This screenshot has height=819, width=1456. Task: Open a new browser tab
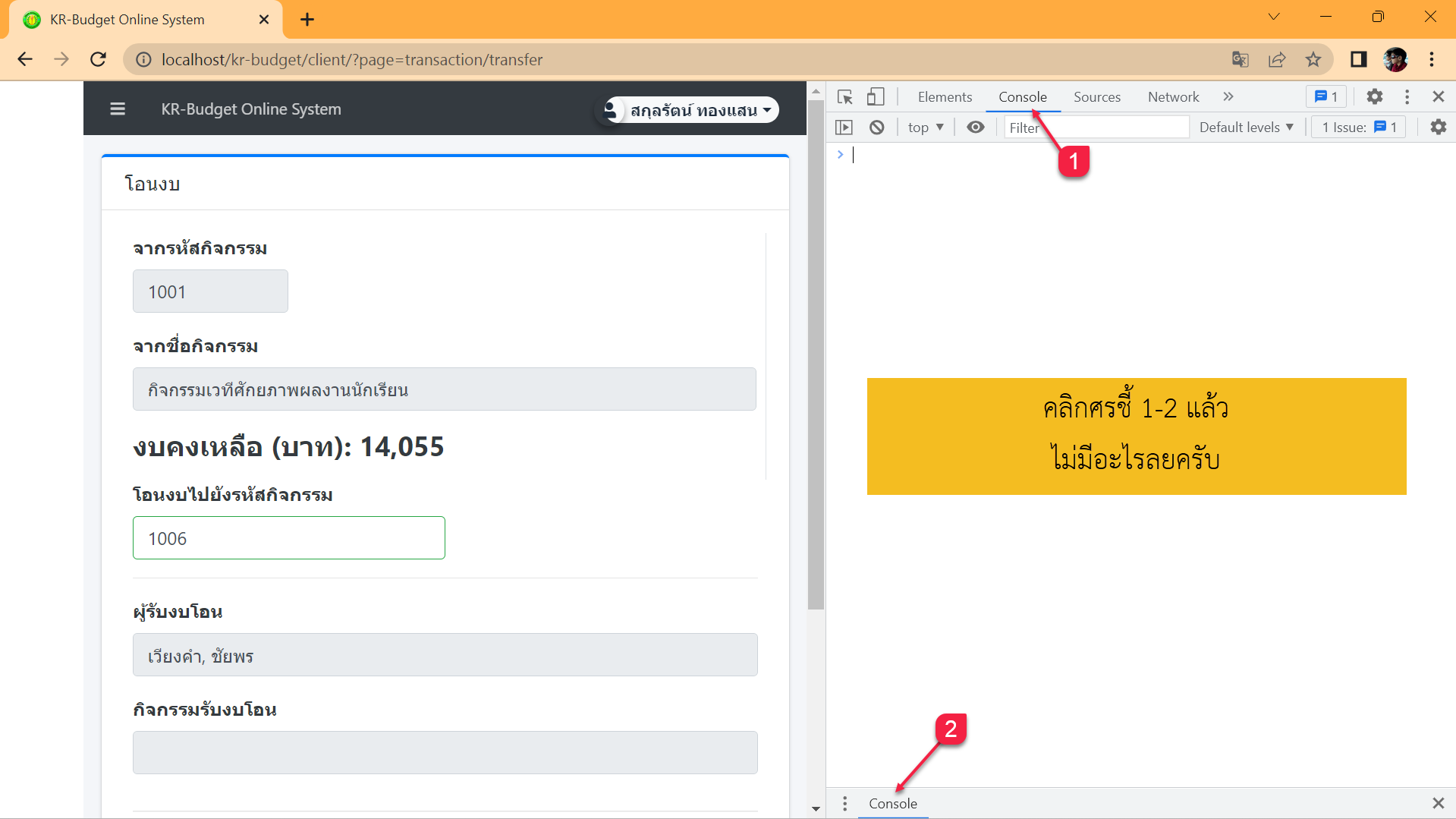307,20
